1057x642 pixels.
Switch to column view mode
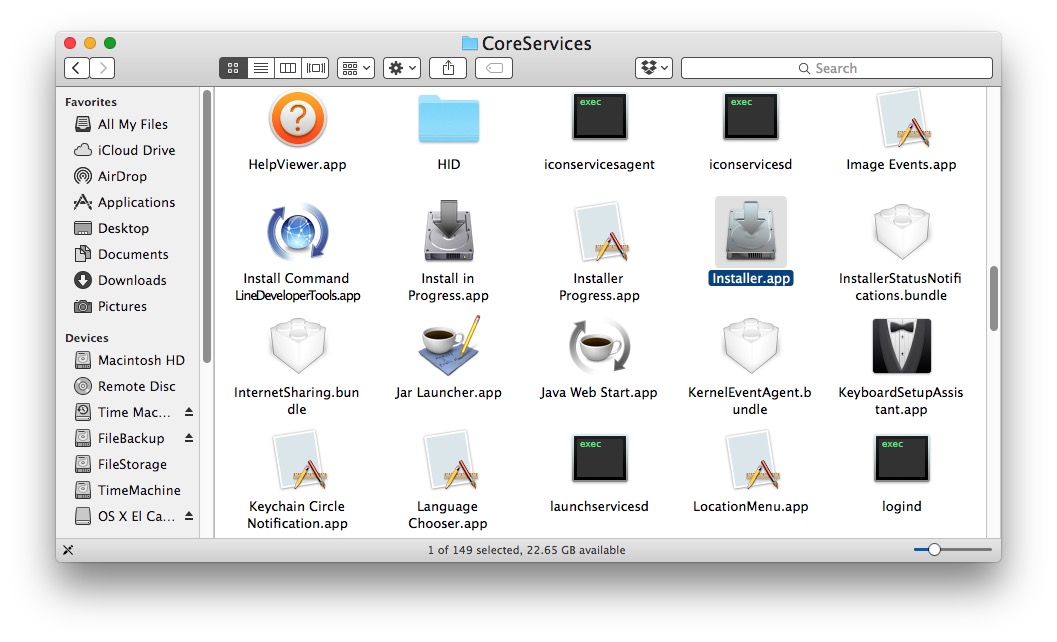(288, 68)
